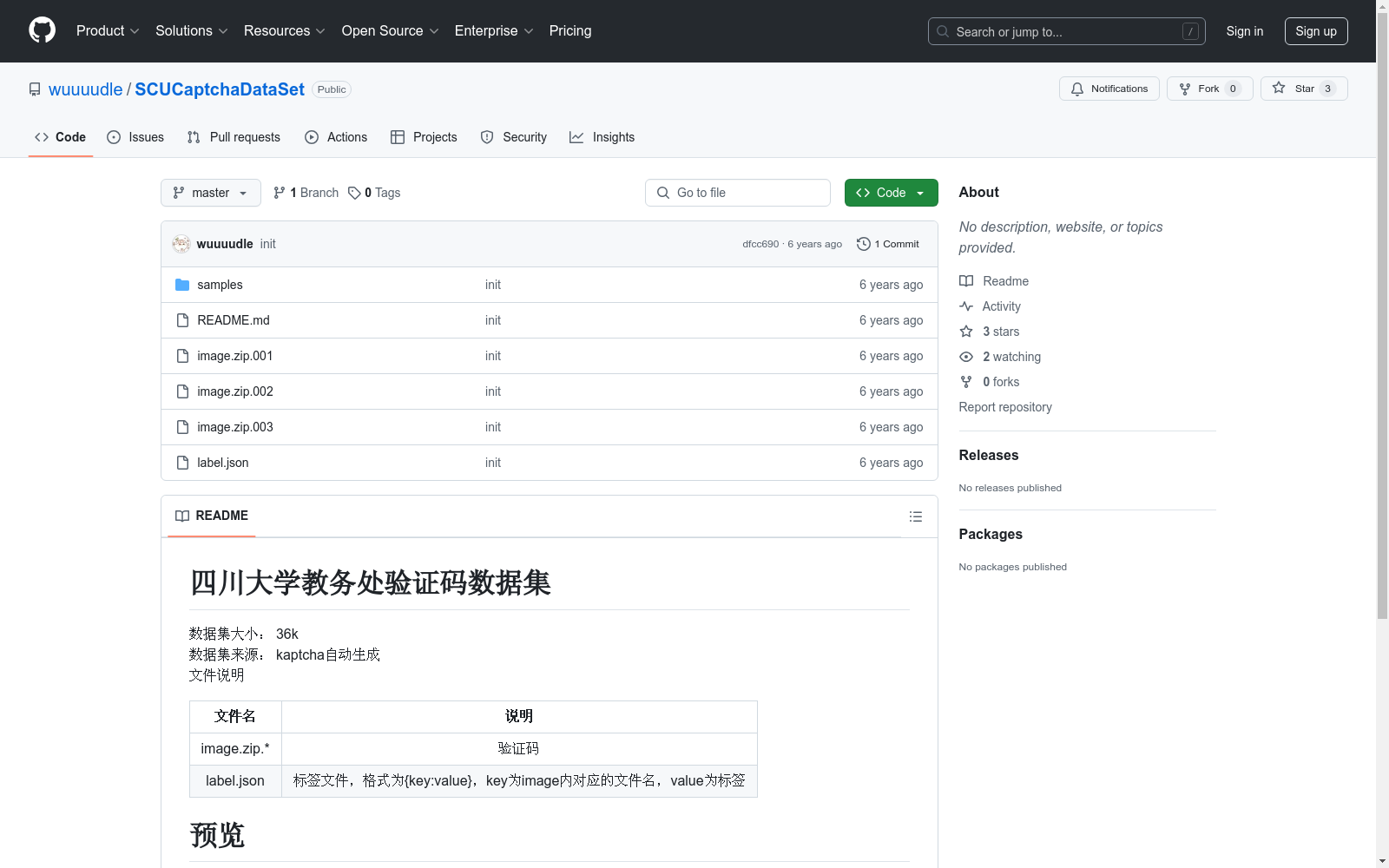Click the watching eye icon
Viewport: 1389px width, 868px height.
click(x=966, y=357)
